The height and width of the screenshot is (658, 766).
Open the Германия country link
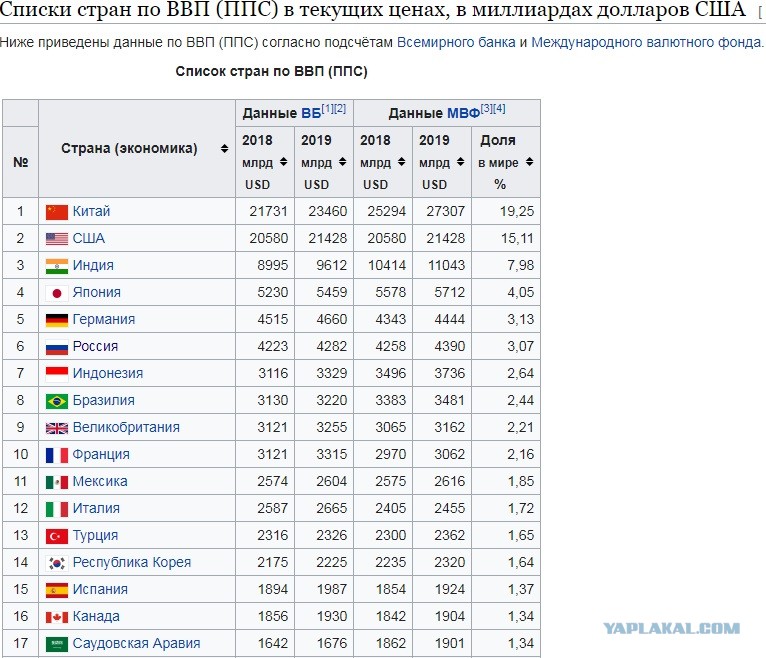[104, 319]
